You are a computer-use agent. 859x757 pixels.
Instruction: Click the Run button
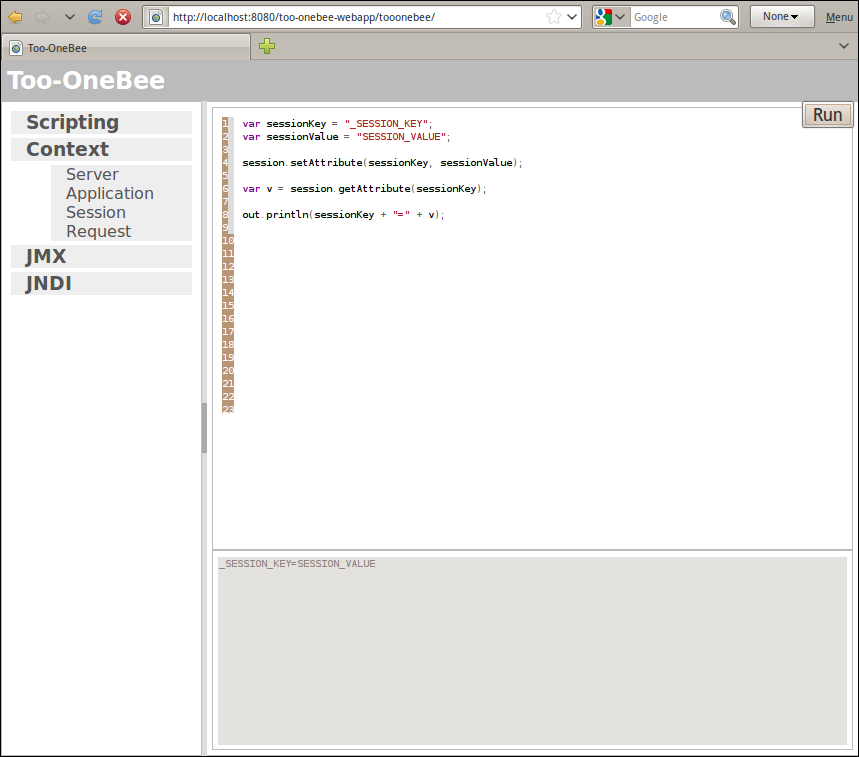827,114
